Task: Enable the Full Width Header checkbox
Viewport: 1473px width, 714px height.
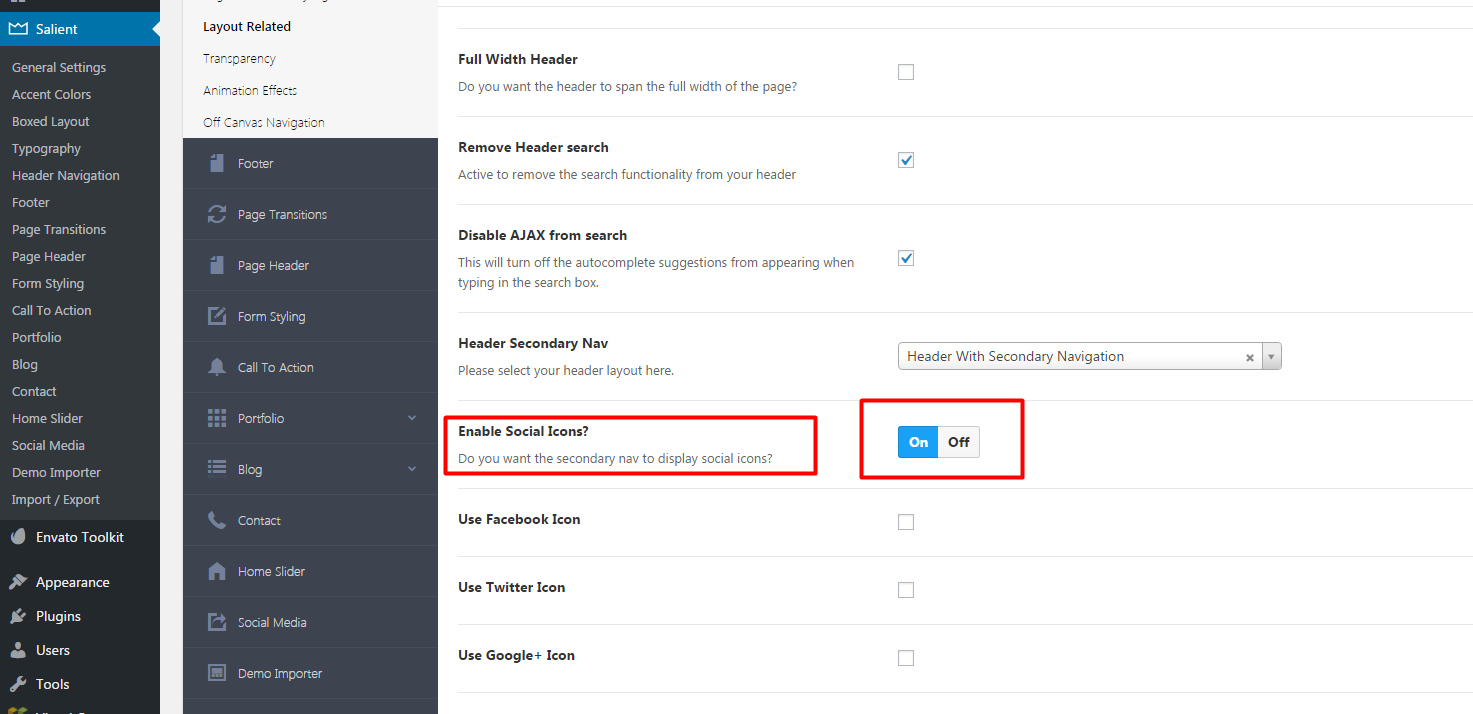Action: coord(906,72)
